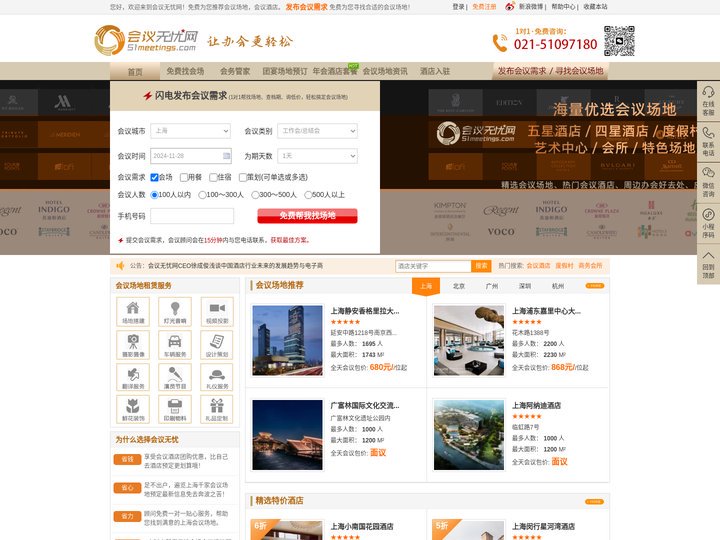Expand the 会议类别 dropdown
Viewport: 720px width, 540px height.
pos(317,131)
